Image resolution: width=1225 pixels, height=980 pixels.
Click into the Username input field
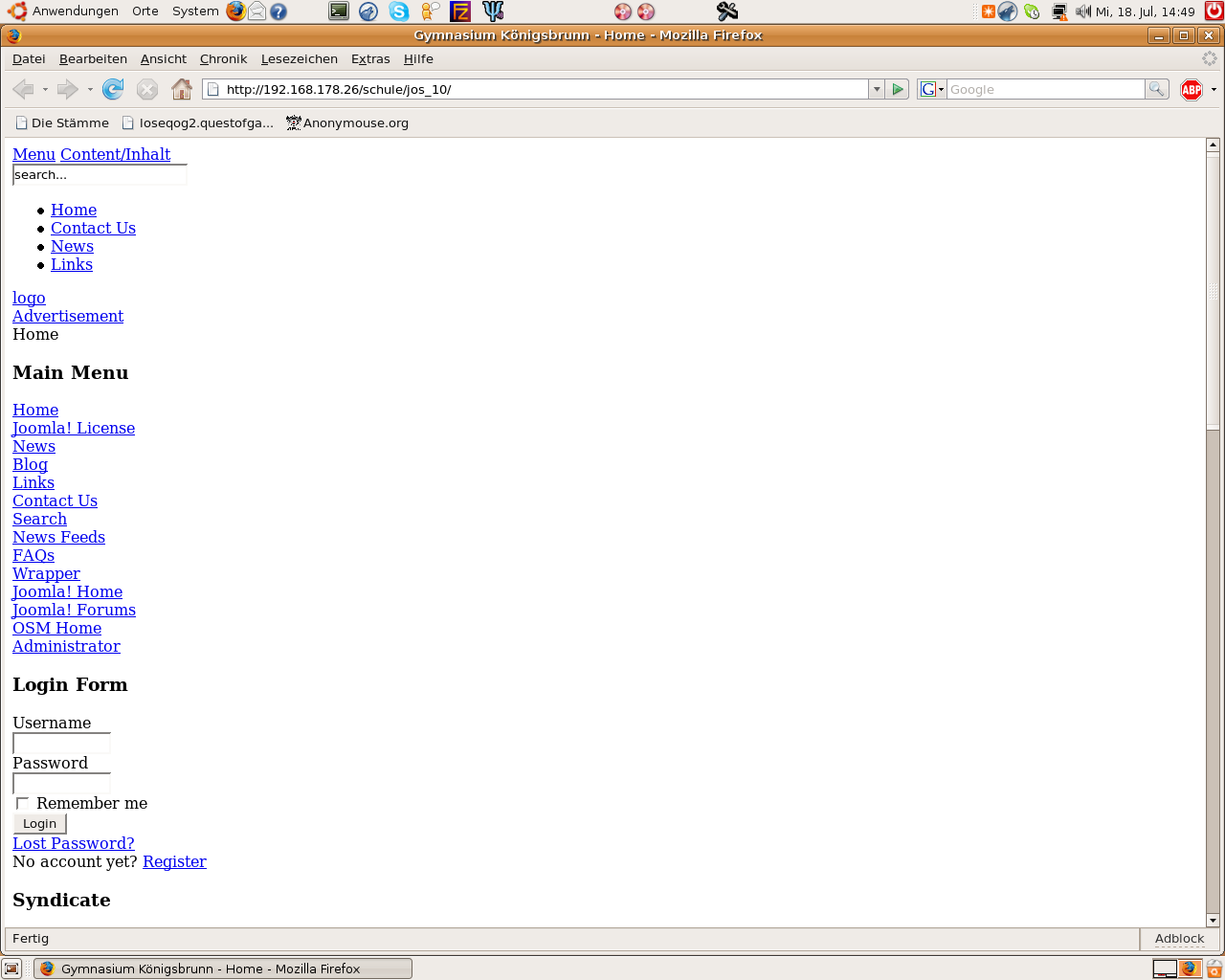(x=61, y=744)
